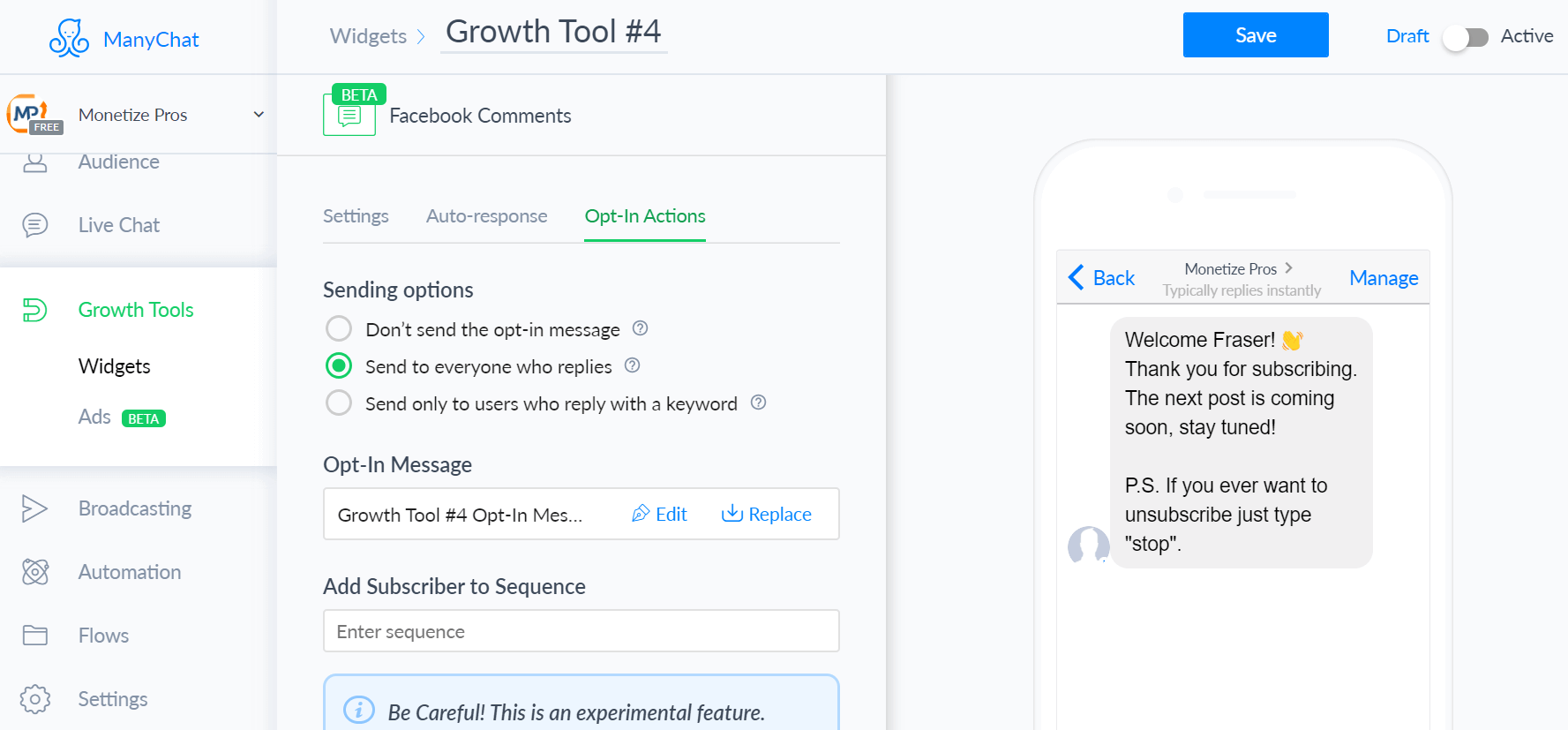Toggle the Draft/Active switch
This screenshot has width=1568, height=730.
pyautogui.click(x=1466, y=37)
